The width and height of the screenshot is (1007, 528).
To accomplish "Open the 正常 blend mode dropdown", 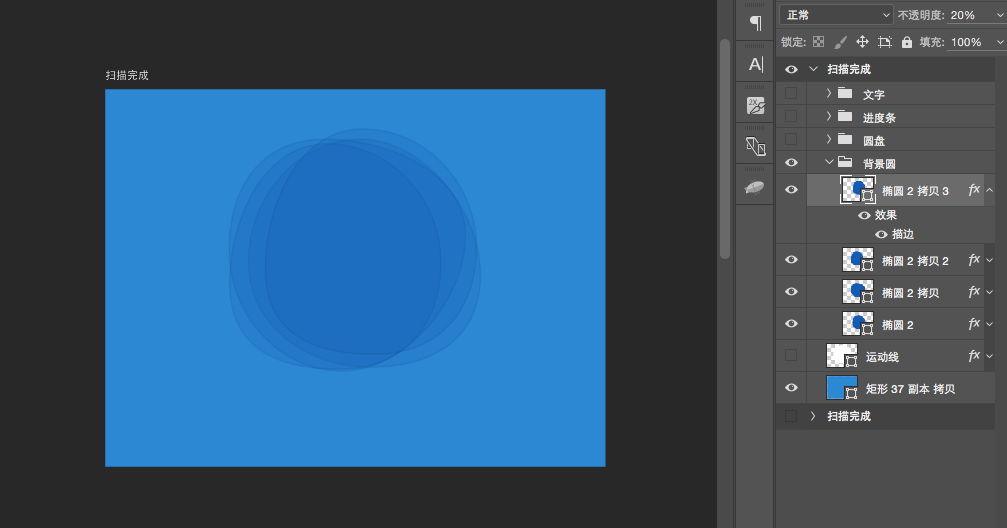I will point(836,15).
